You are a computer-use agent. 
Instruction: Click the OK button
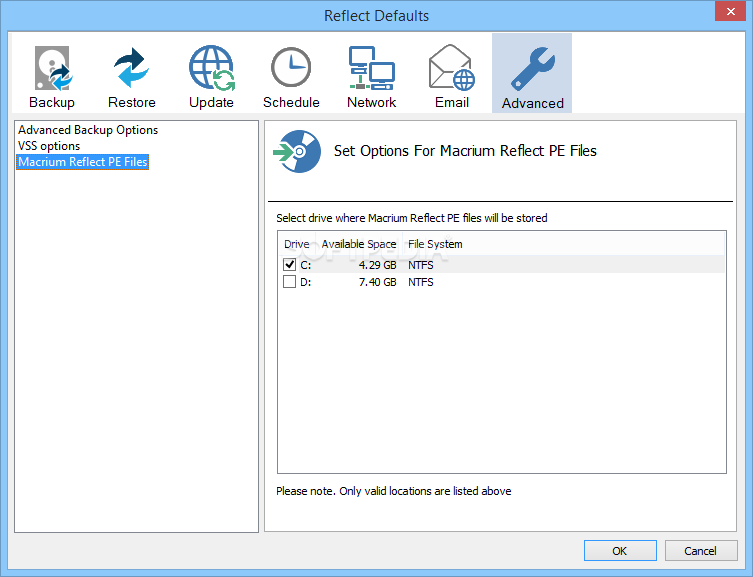click(620, 551)
